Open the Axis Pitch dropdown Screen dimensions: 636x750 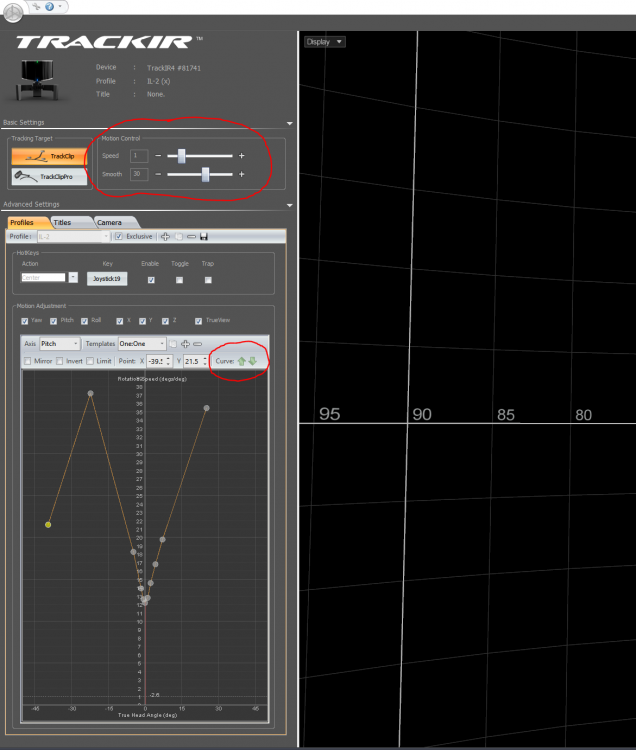59,343
